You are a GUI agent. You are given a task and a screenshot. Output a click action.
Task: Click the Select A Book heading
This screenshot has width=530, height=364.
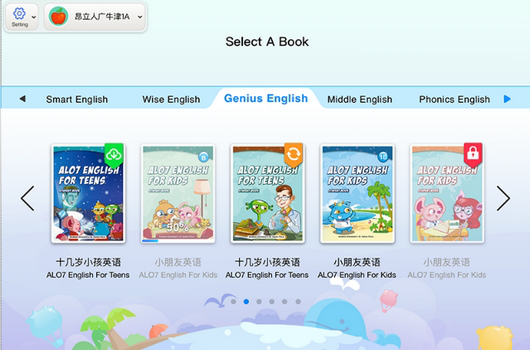[x=267, y=42]
